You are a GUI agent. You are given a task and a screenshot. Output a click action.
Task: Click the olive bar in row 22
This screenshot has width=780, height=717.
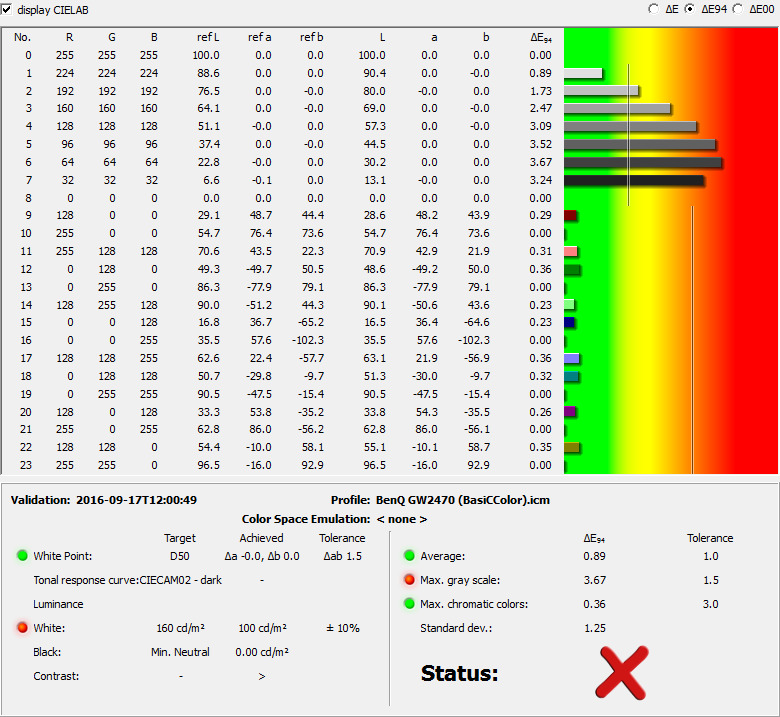(572, 447)
